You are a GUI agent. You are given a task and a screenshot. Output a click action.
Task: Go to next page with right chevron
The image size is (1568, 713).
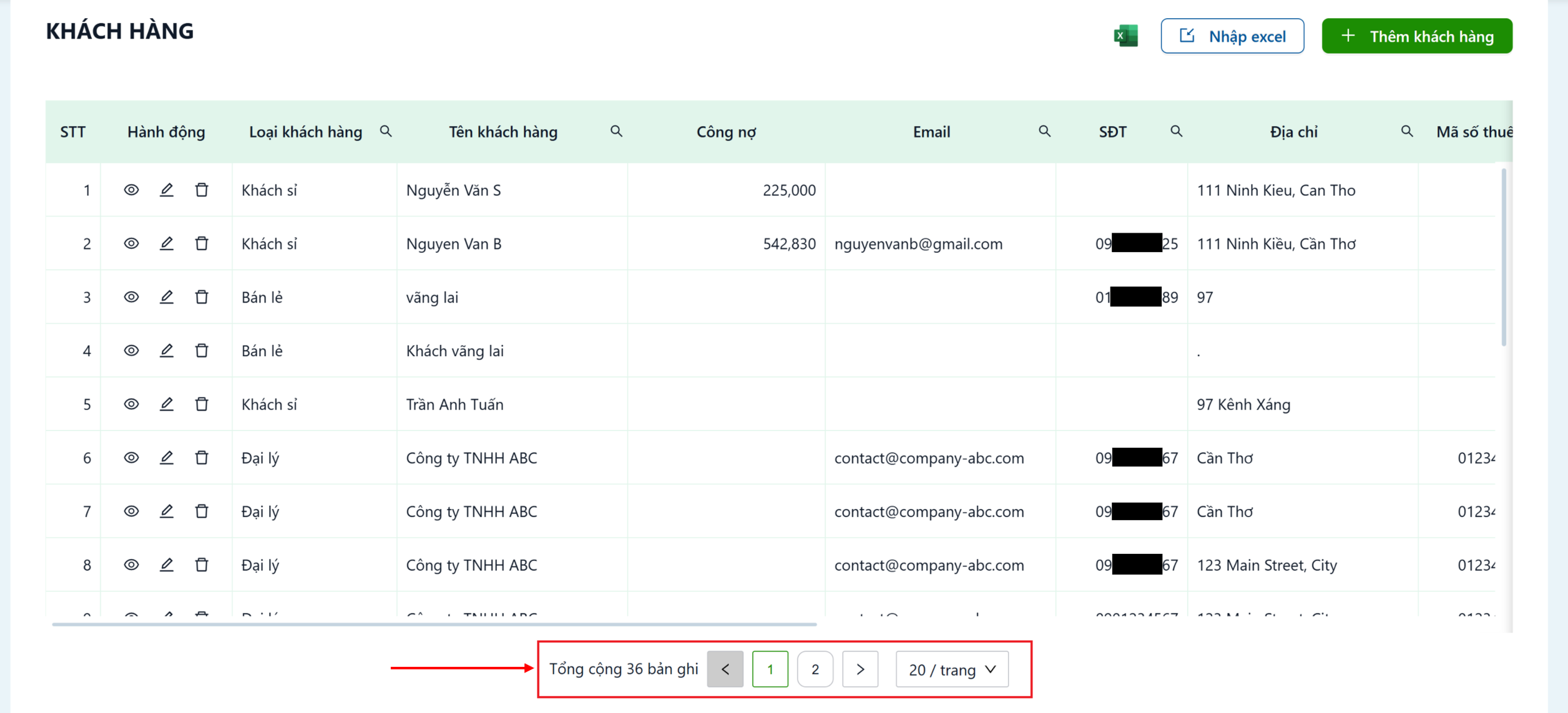(860, 669)
